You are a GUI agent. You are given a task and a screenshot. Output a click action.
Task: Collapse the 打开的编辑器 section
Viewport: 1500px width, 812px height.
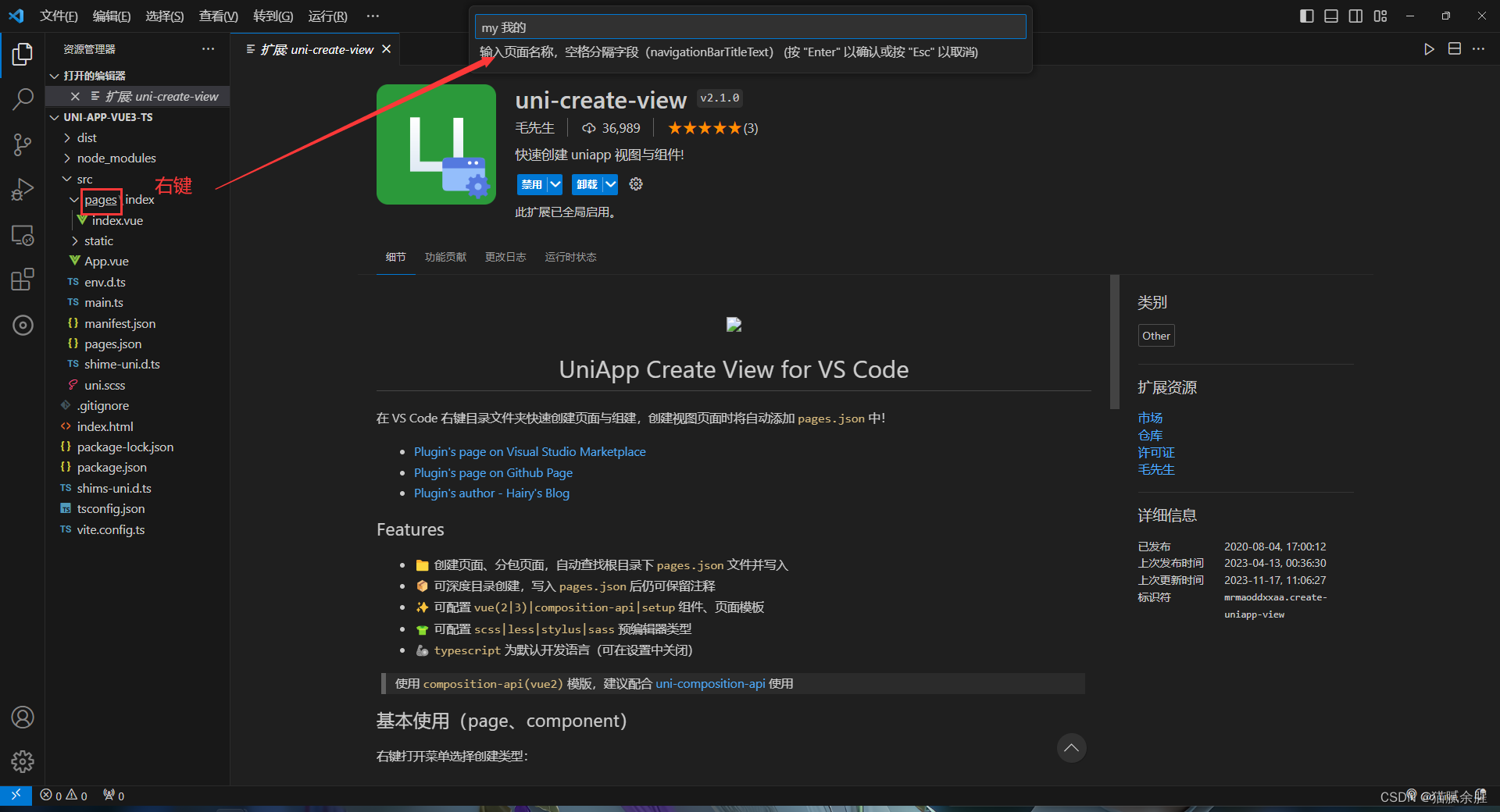[54, 76]
